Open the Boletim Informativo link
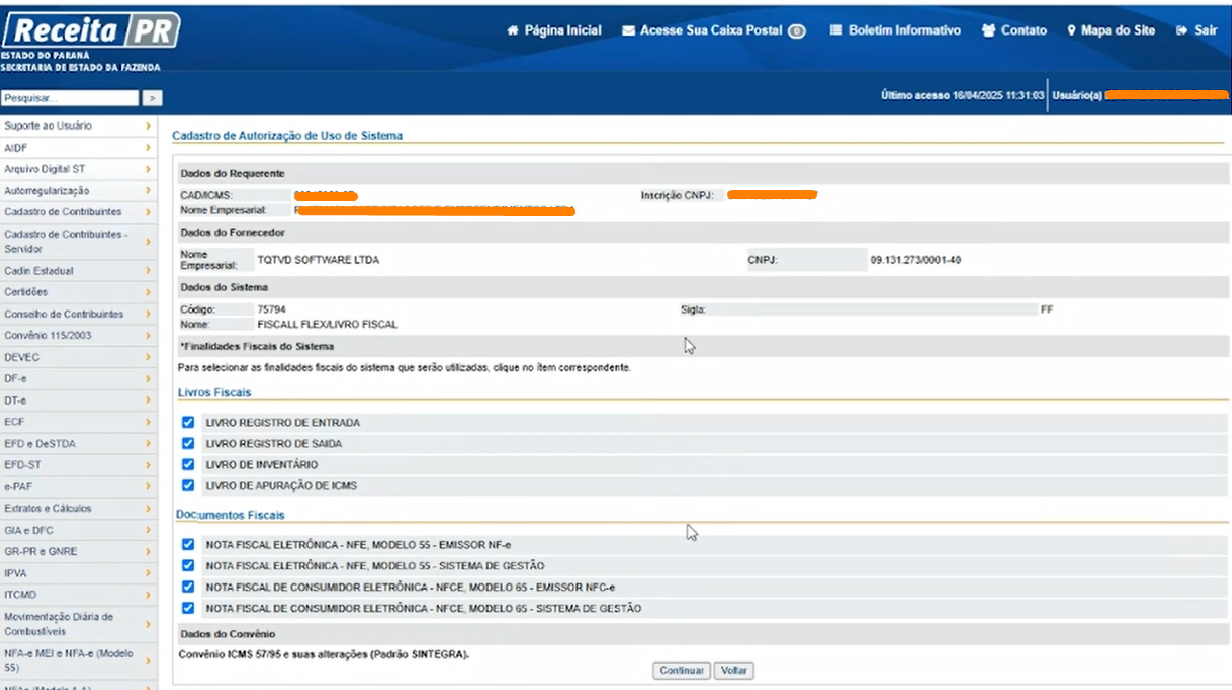This screenshot has width=1232, height=690. [x=905, y=31]
